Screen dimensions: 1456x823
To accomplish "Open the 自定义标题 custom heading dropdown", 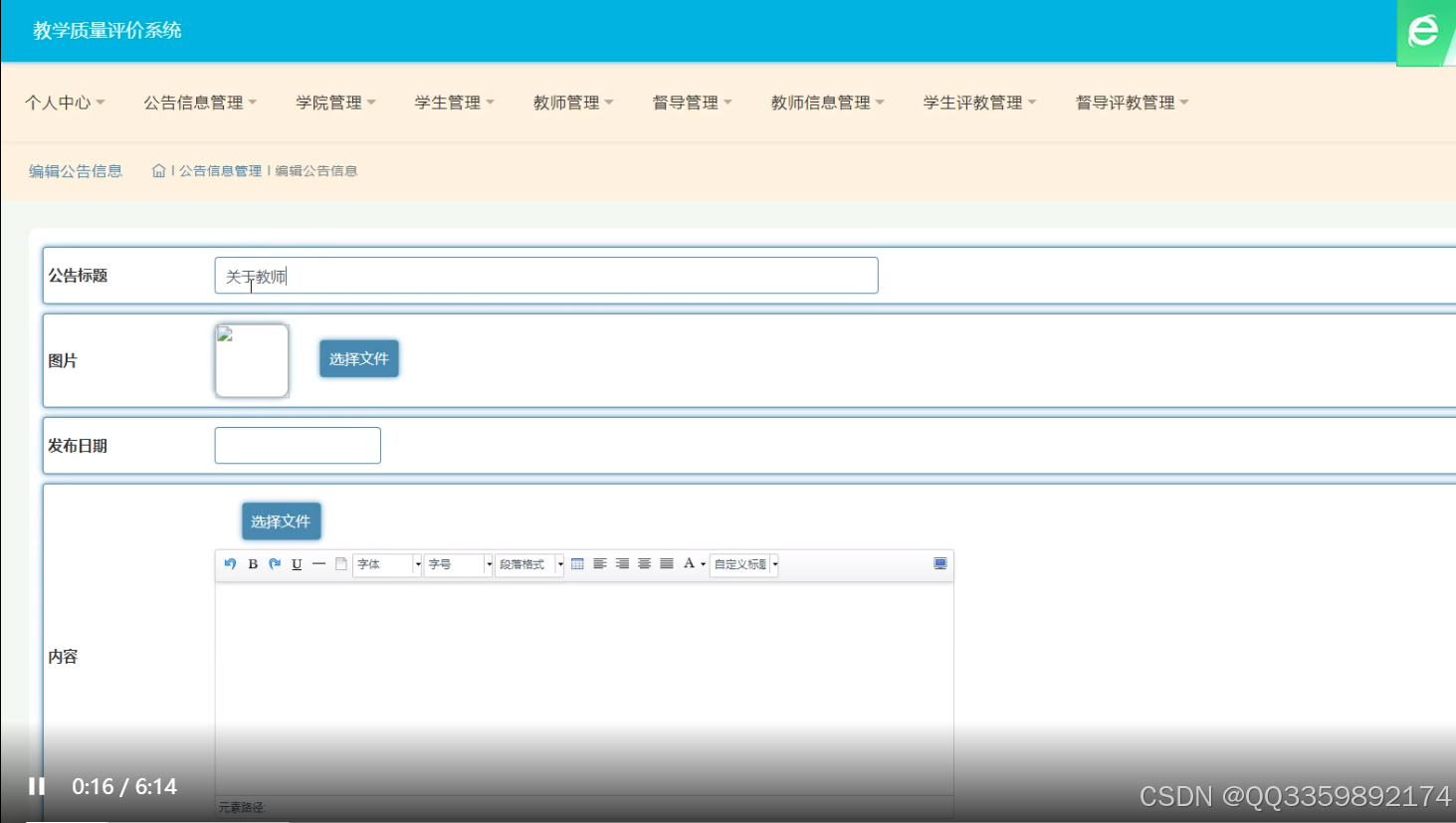I will pos(743,564).
